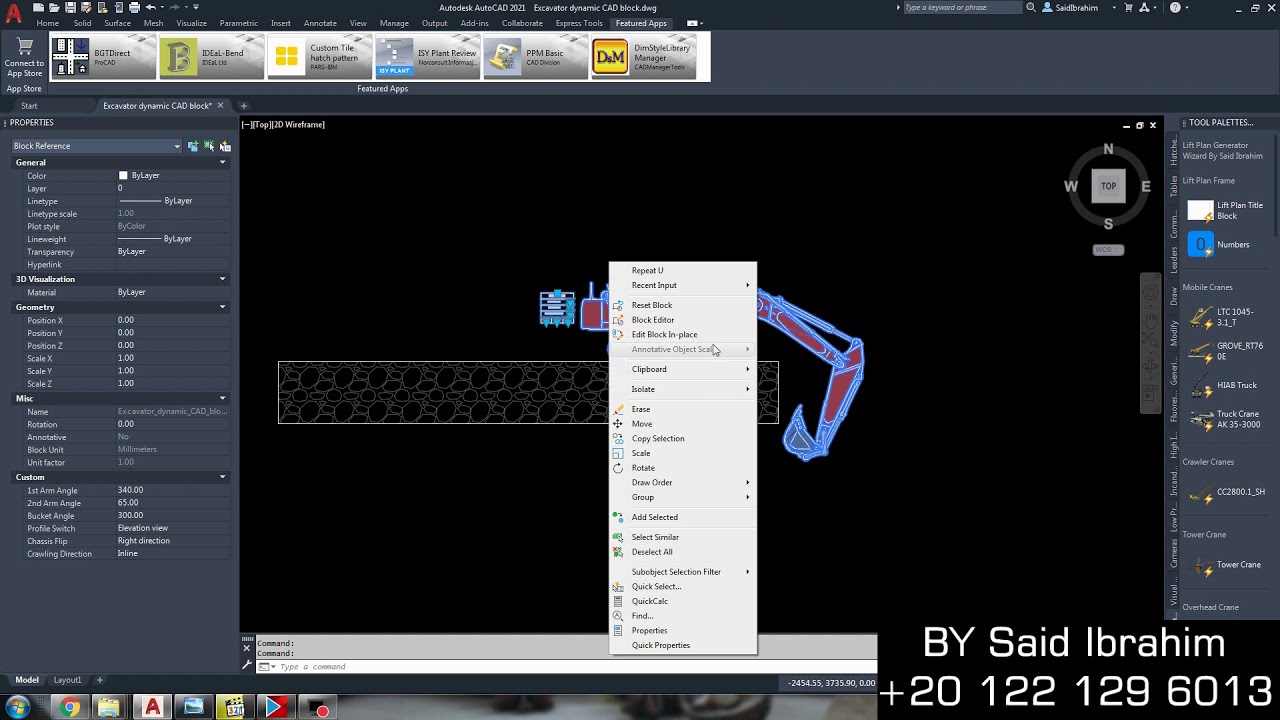This screenshot has height=720, width=1280.
Task: Select CC2800.1_SH crawler crane tool
Action: 1226,492
